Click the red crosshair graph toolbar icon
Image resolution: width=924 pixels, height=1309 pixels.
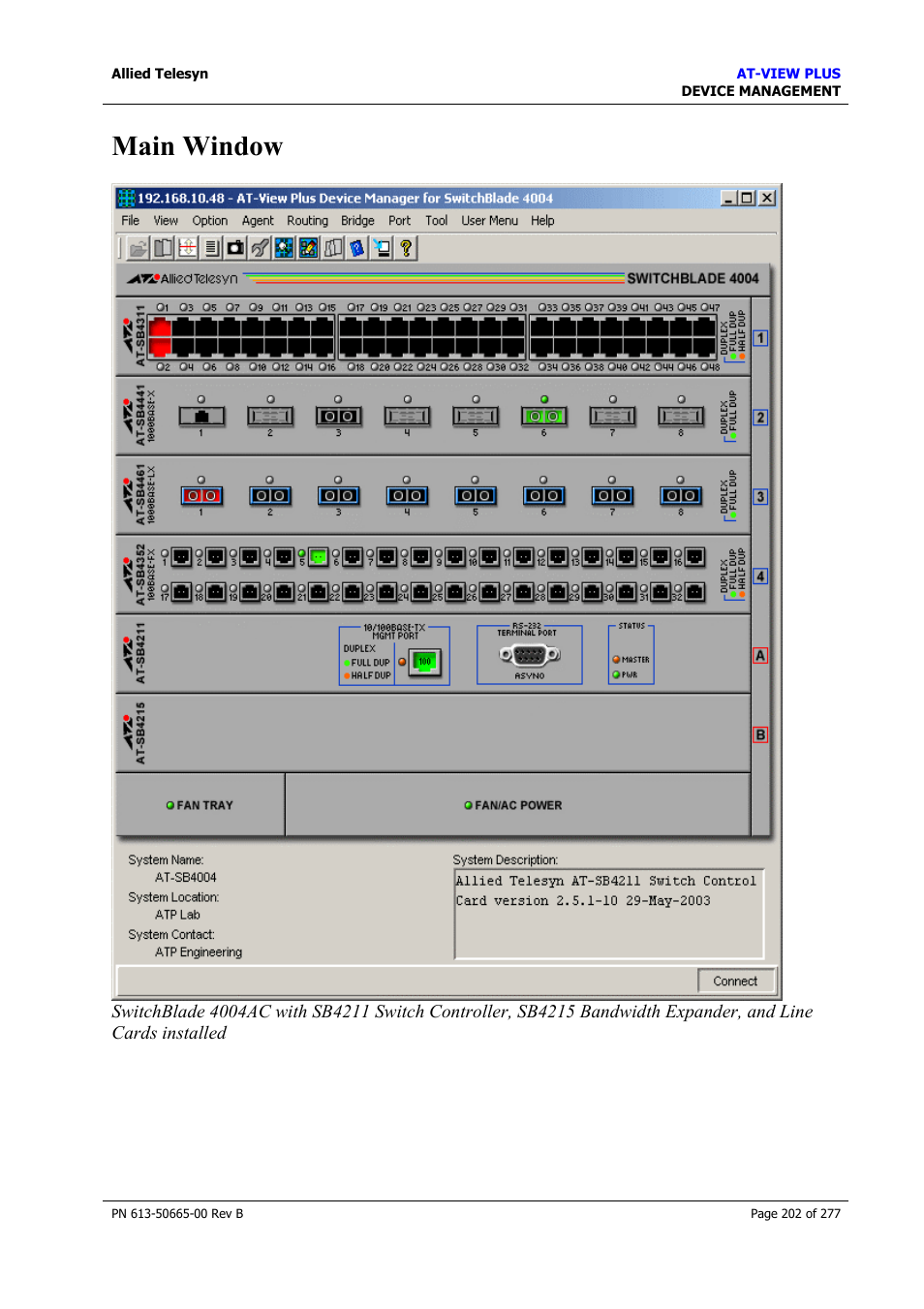(187, 248)
